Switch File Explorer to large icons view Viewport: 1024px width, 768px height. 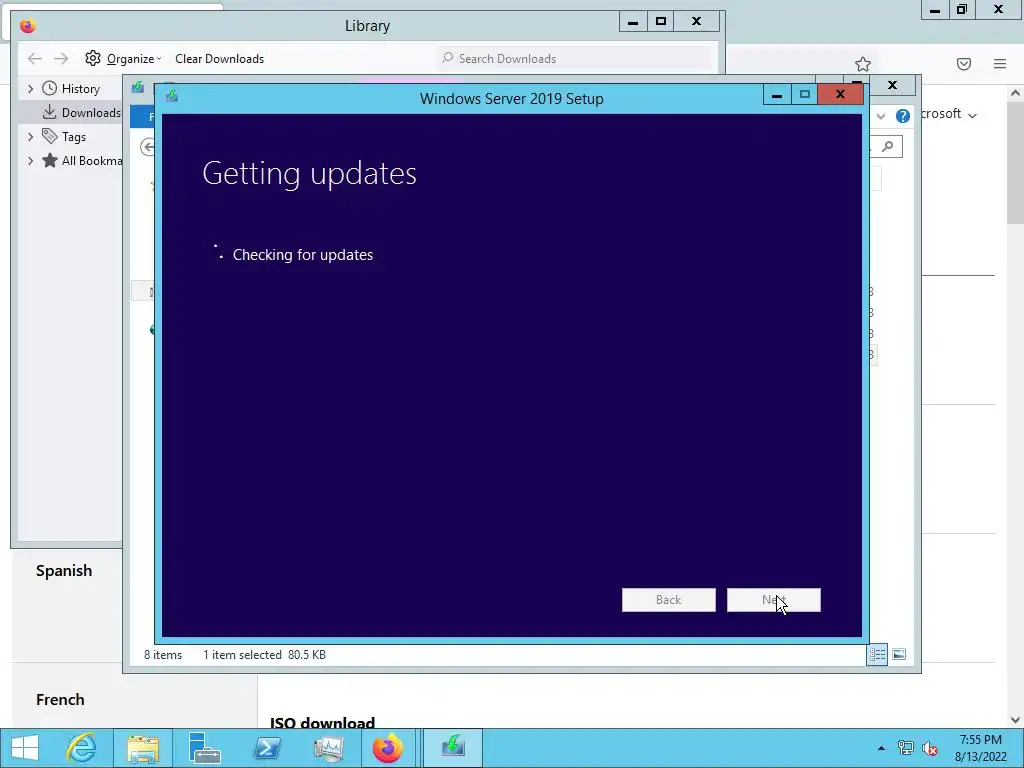pos(899,654)
